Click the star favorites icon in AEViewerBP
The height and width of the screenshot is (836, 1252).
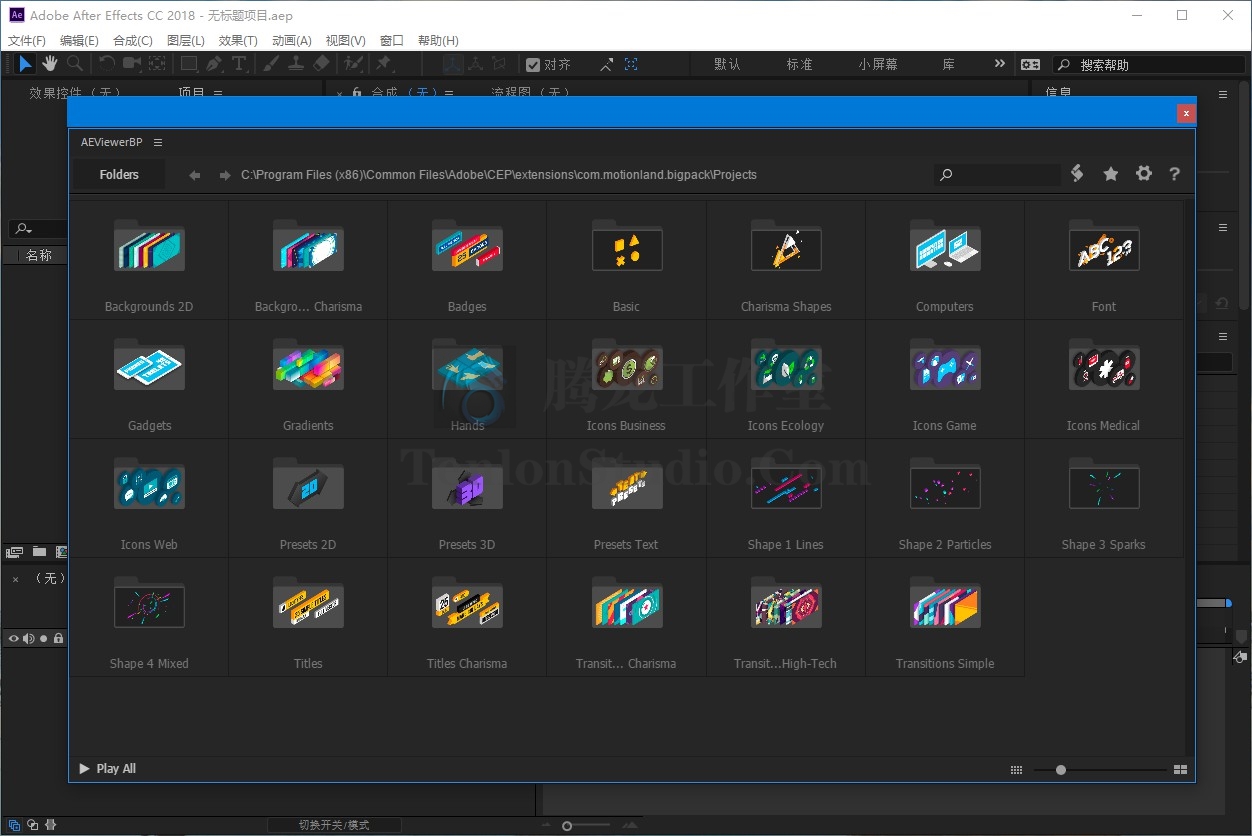pos(1110,174)
